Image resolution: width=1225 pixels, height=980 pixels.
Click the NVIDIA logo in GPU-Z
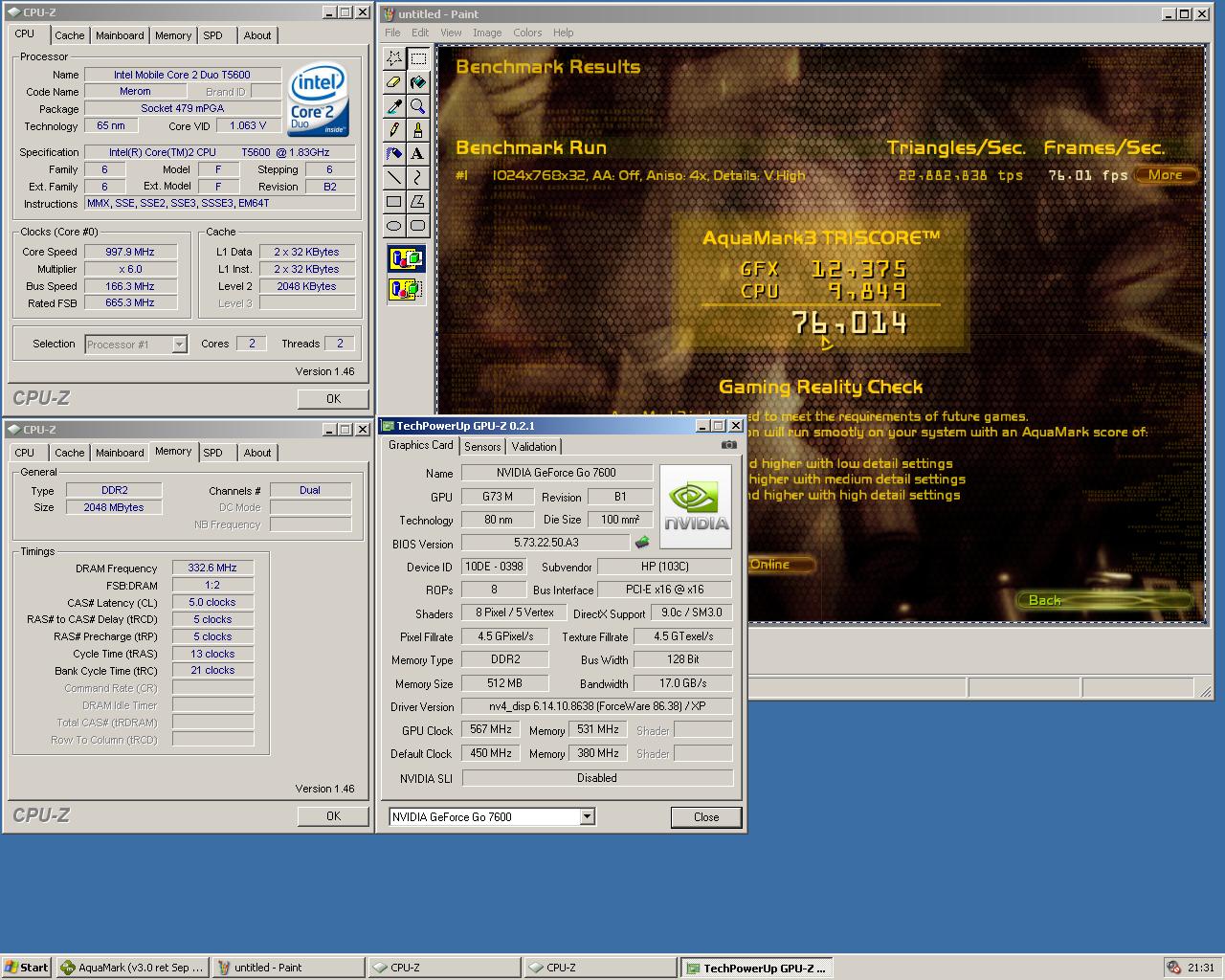696,507
